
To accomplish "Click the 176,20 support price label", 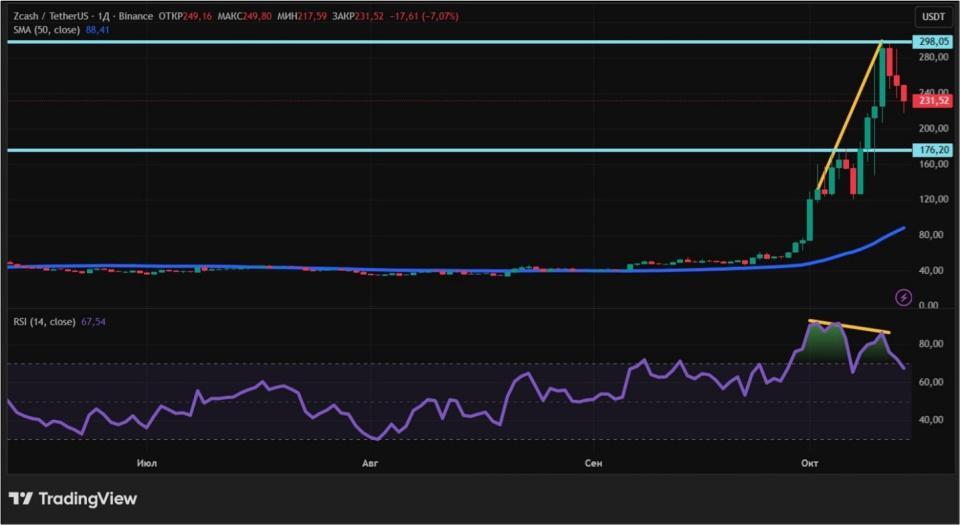I will [931, 150].
